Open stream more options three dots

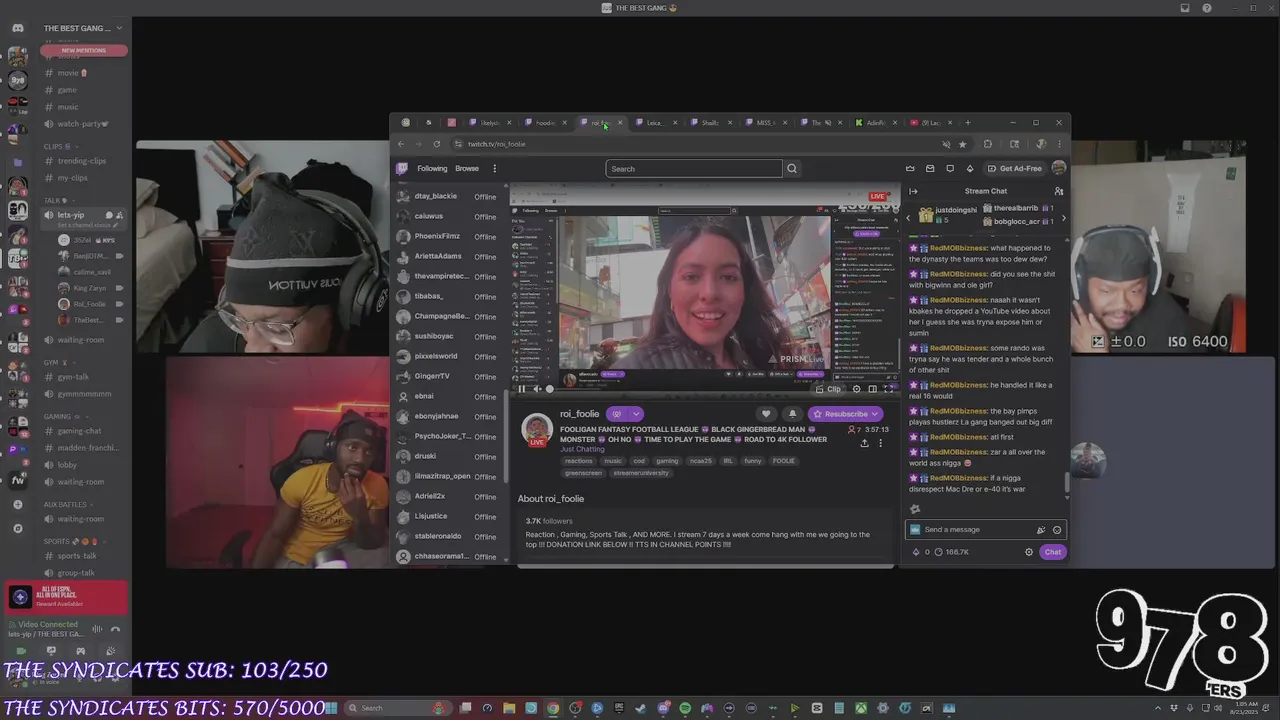[880, 443]
